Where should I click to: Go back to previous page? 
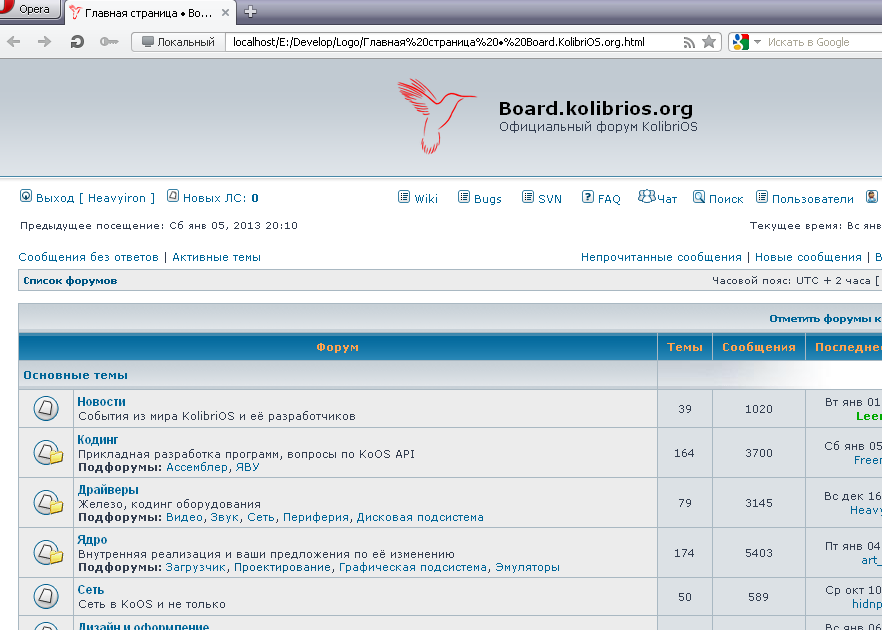click(14, 42)
